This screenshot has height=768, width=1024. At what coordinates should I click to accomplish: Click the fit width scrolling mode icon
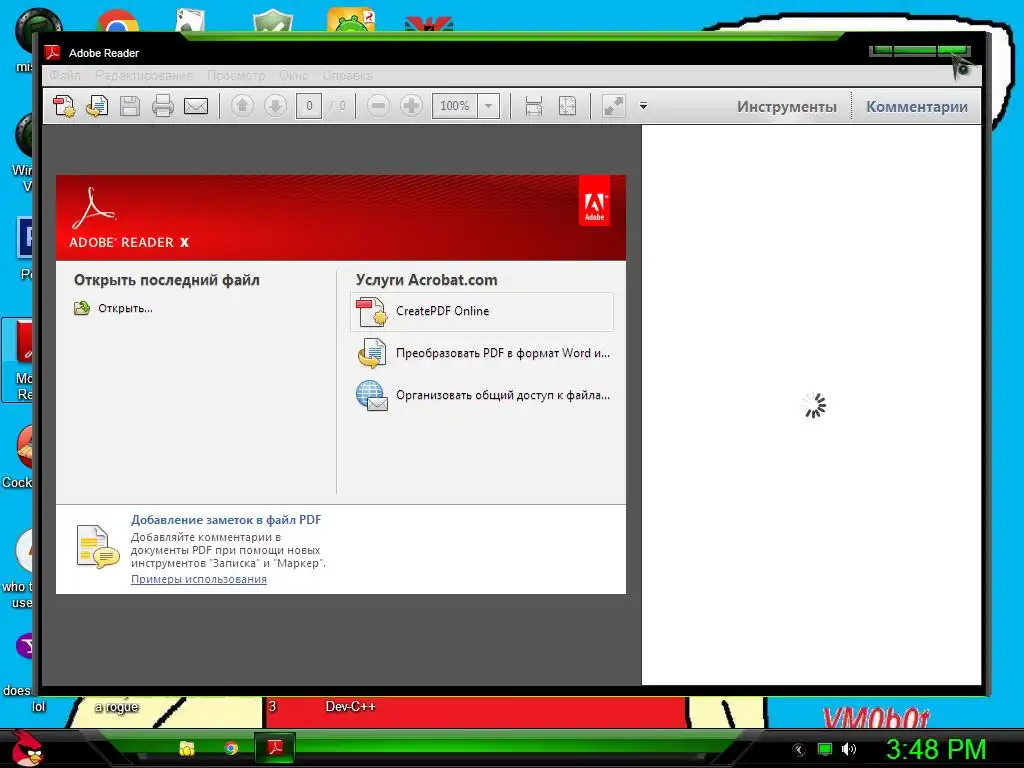click(534, 106)
